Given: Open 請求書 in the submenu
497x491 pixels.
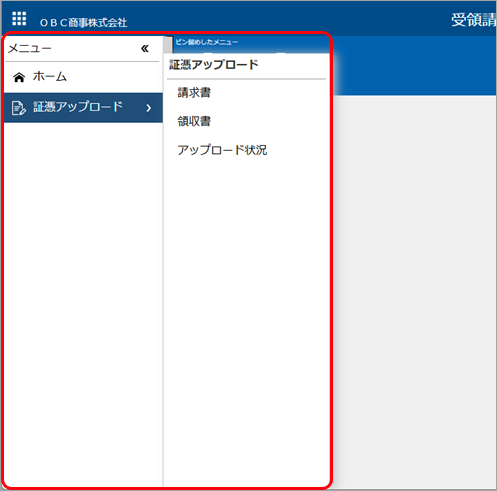Looking at the screenshot, I should point(194,93).
